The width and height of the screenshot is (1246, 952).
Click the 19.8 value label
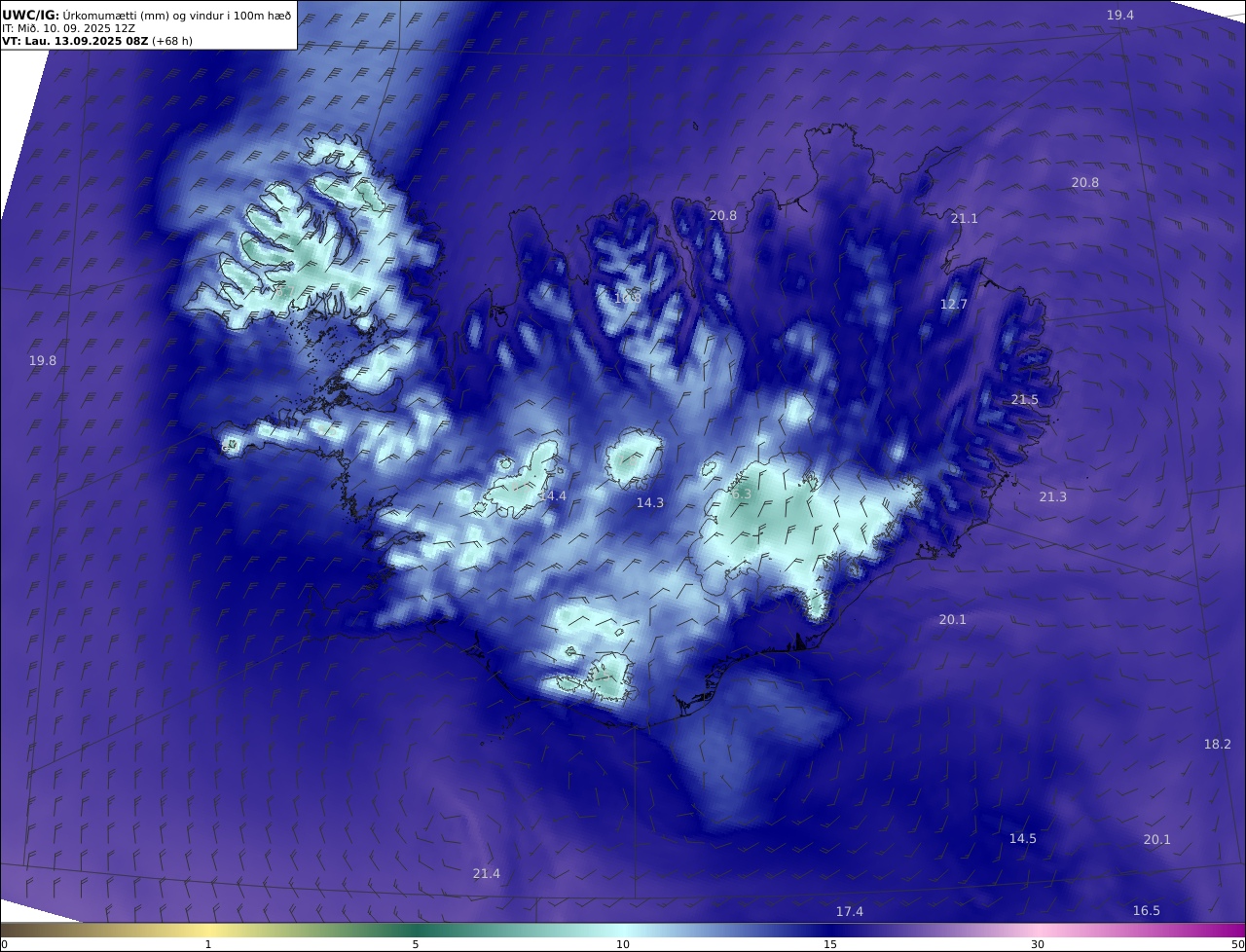pos(42,361)
